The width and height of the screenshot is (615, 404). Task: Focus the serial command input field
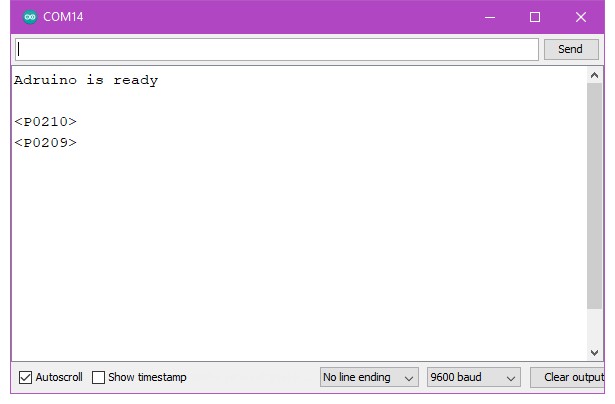(x=276, y=49)
